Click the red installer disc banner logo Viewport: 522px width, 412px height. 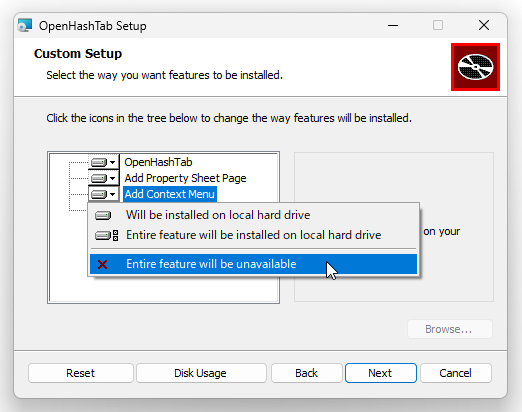[x=475, y=67]
